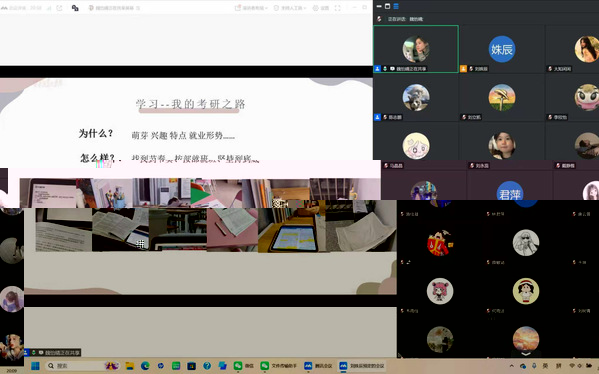Select the 姝辰 blue avatar participant tile

point(502,49)
